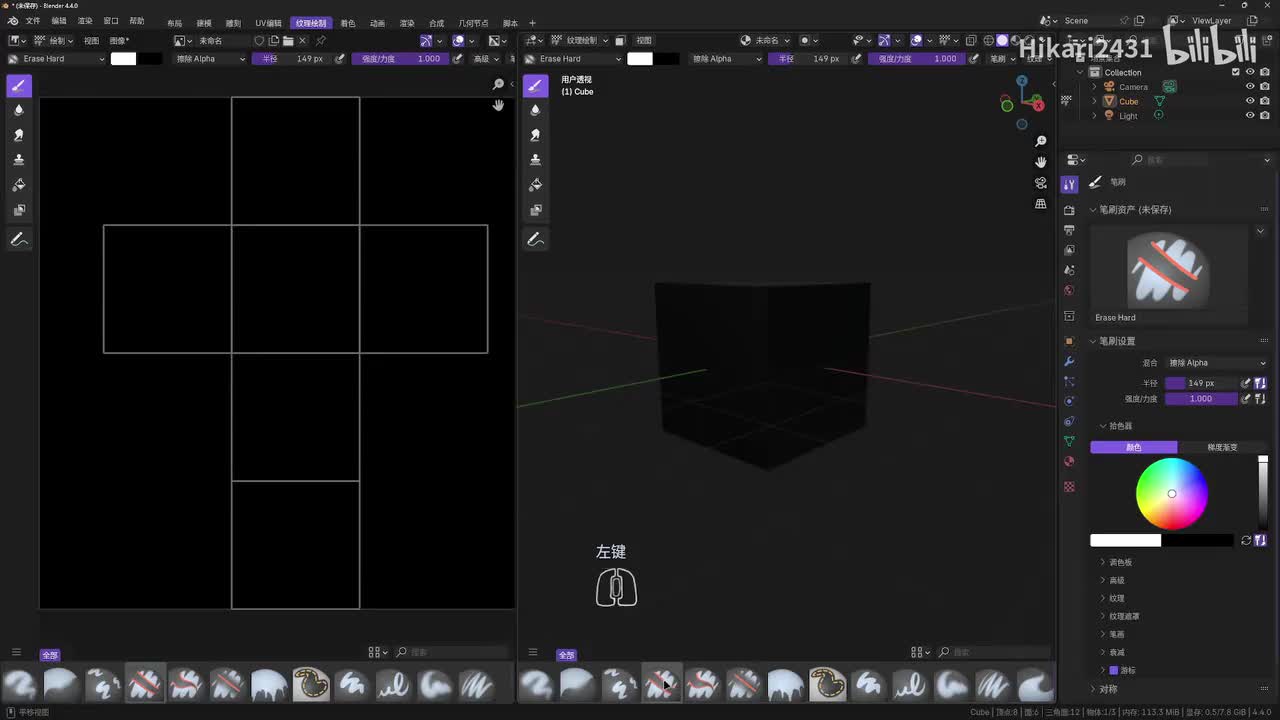Toggle pin image in image editor header
The width and height of the screenshot is (1280, 720).
pos(320,41)
